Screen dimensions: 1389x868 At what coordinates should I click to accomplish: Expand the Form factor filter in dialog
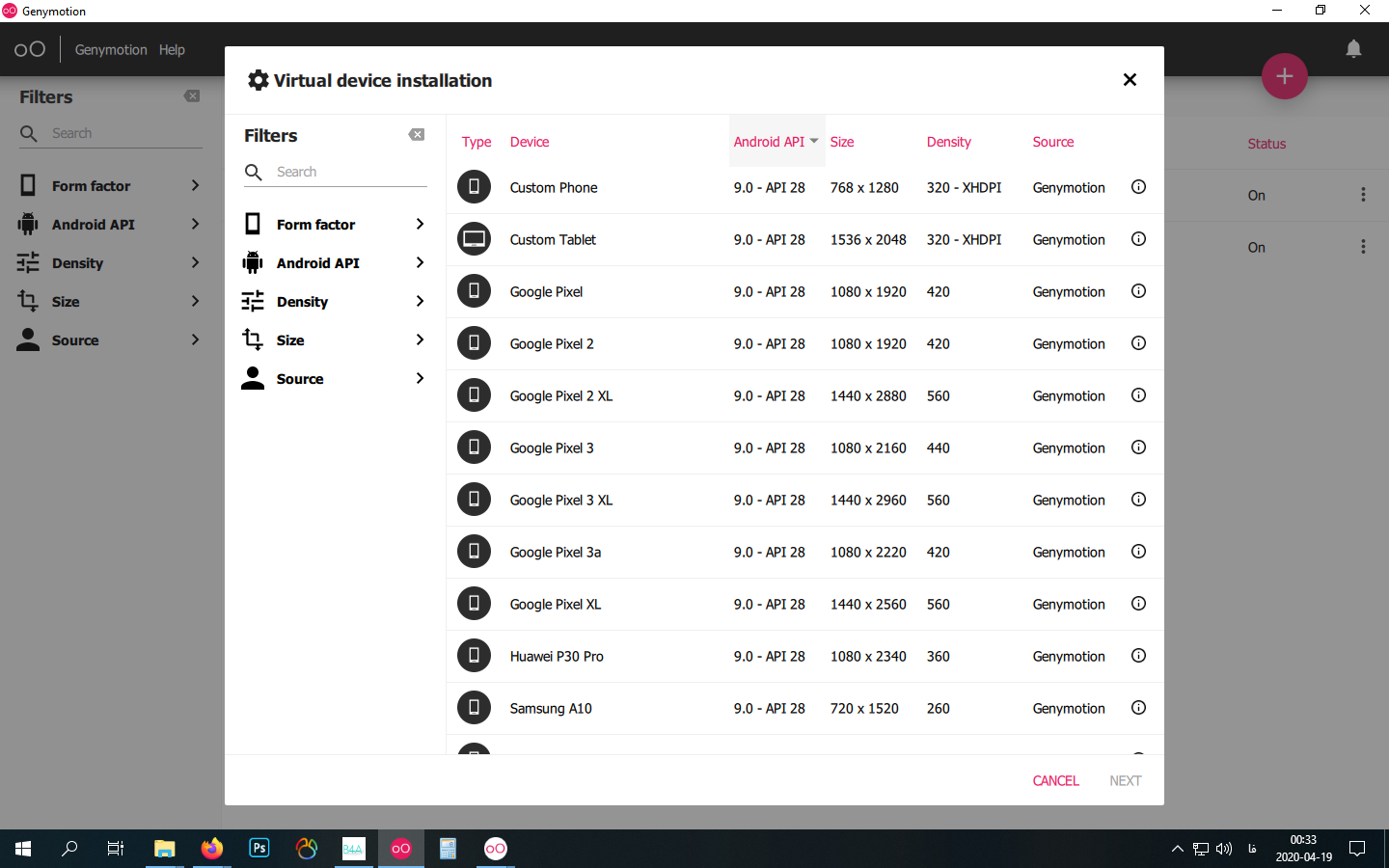pos(334,224)
